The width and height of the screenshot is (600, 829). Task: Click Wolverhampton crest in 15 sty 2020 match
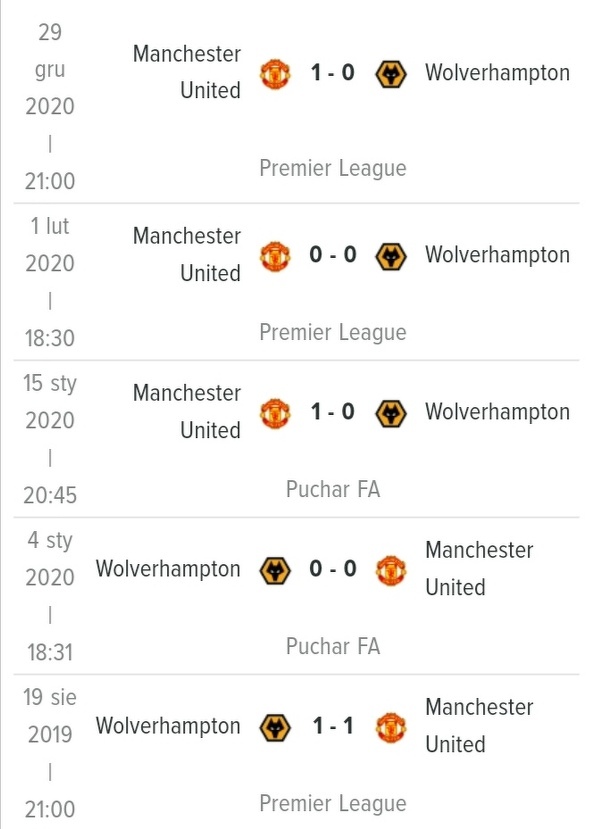pos(391,413)
